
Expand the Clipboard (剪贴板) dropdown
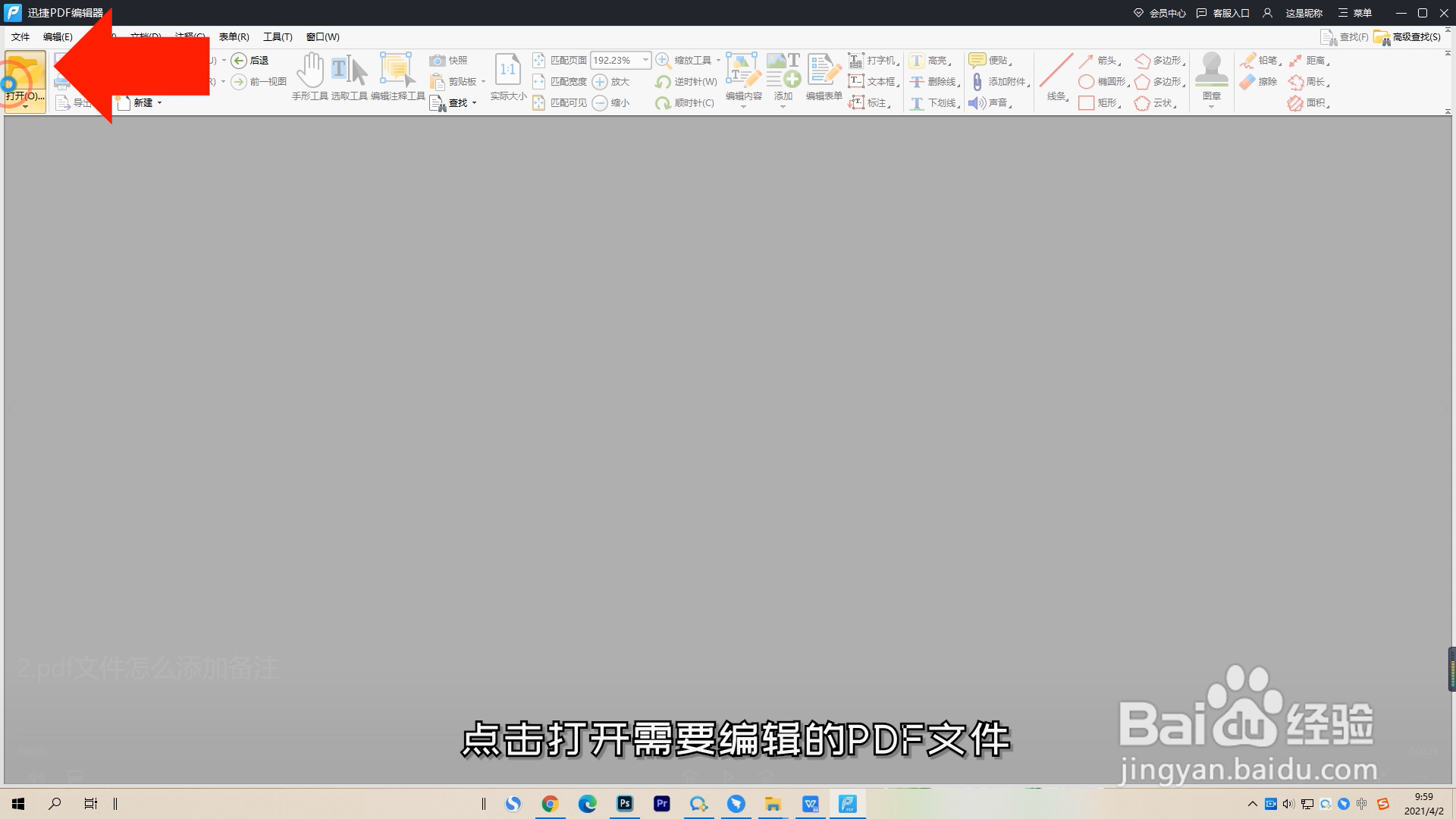[483, 82]
